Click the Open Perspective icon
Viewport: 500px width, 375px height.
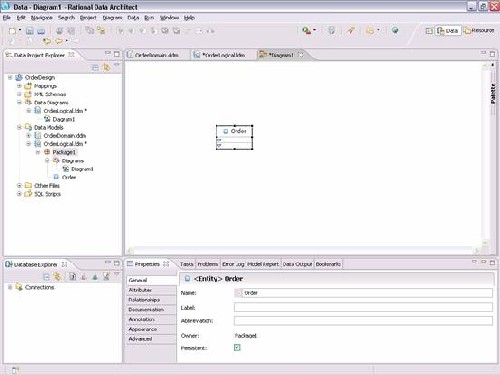429,31
